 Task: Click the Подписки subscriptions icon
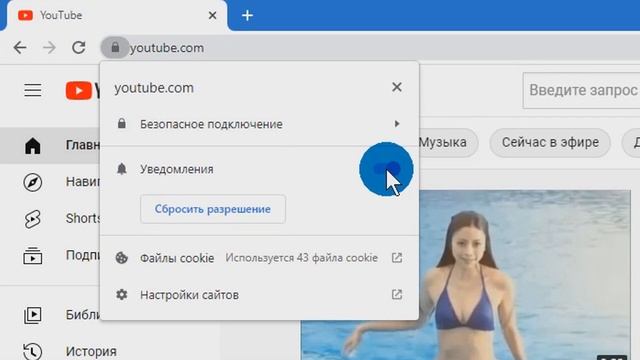[x=33, y=256]
